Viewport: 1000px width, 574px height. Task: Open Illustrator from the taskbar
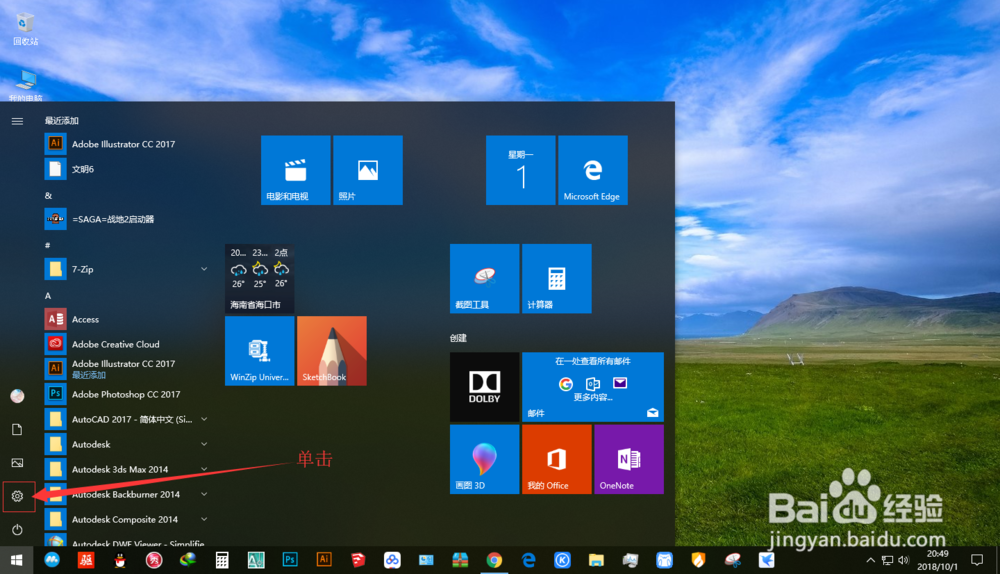324,560
